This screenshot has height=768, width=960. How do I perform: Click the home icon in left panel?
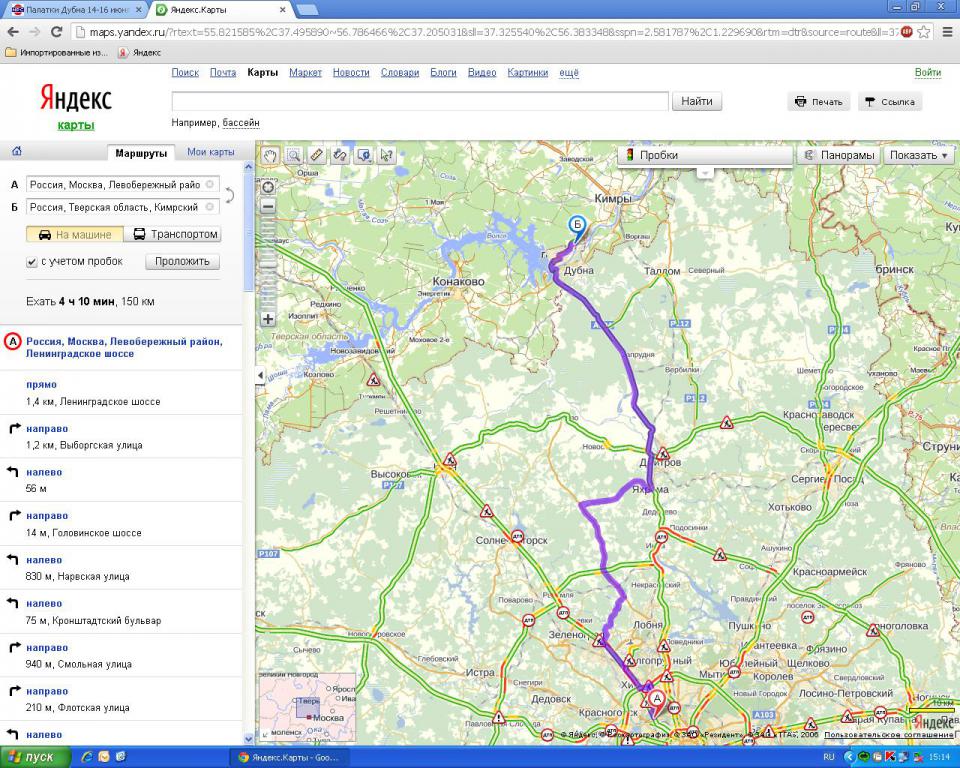(x=17, y=151)
